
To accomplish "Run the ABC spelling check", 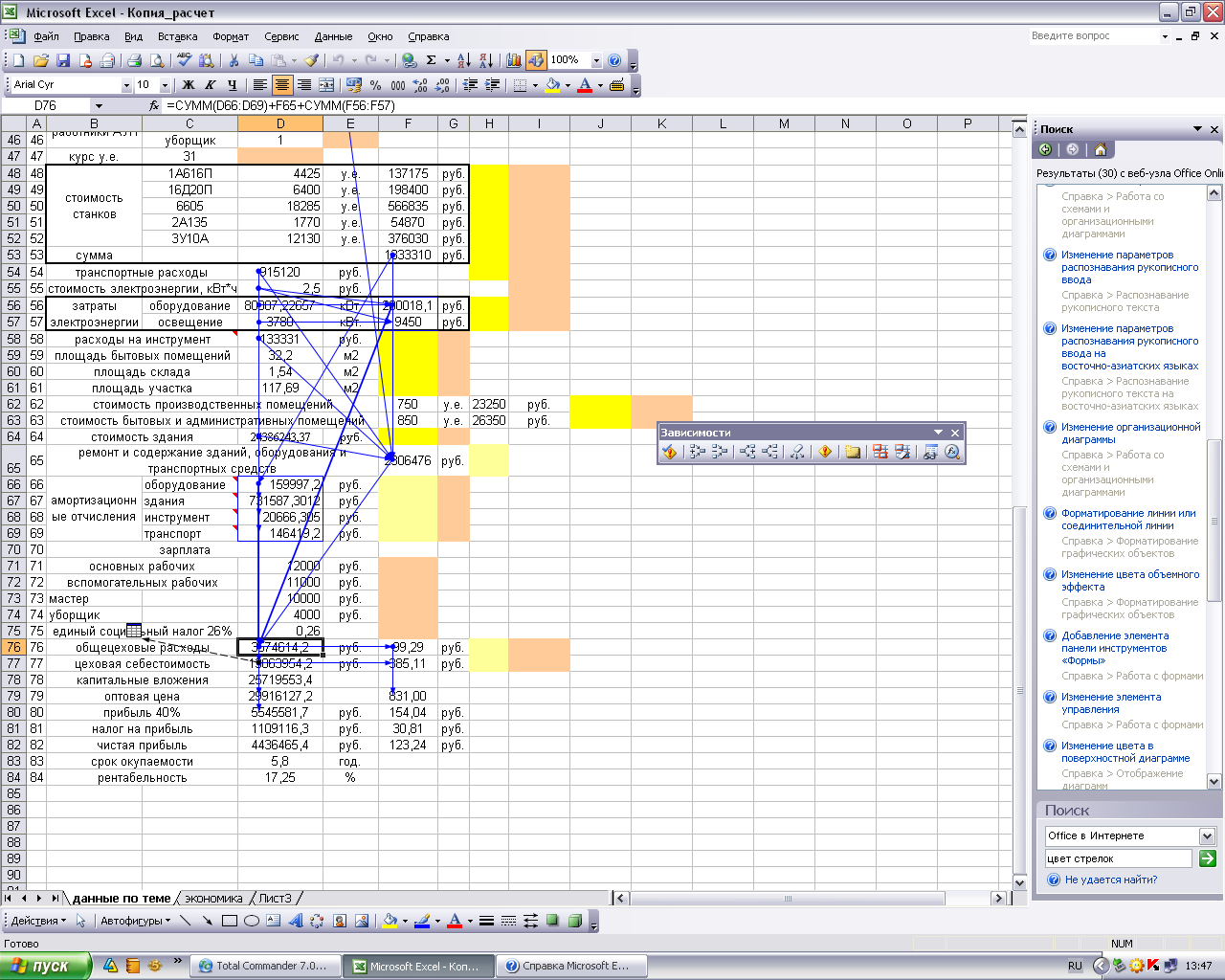I will click(185, 60).
